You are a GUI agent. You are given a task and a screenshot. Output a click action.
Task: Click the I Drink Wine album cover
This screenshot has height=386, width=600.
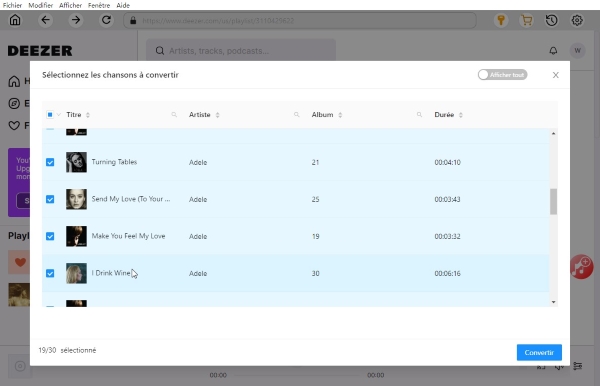click(x=76, y=273)
